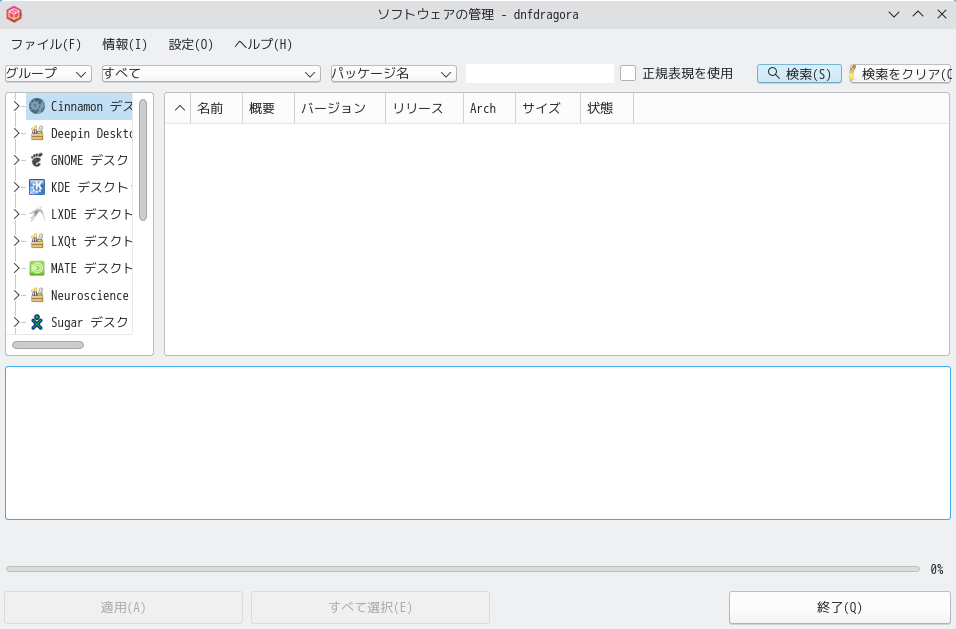Image resolution: width=956 pixels, height=629 pixels.
Task: Expand the LXQt デスクトップ tree node
Action: [x=16, y=241]
